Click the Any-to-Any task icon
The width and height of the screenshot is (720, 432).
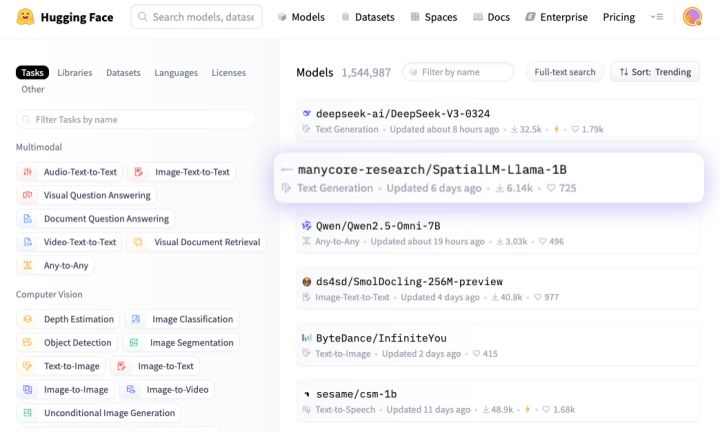pos(28,265)
